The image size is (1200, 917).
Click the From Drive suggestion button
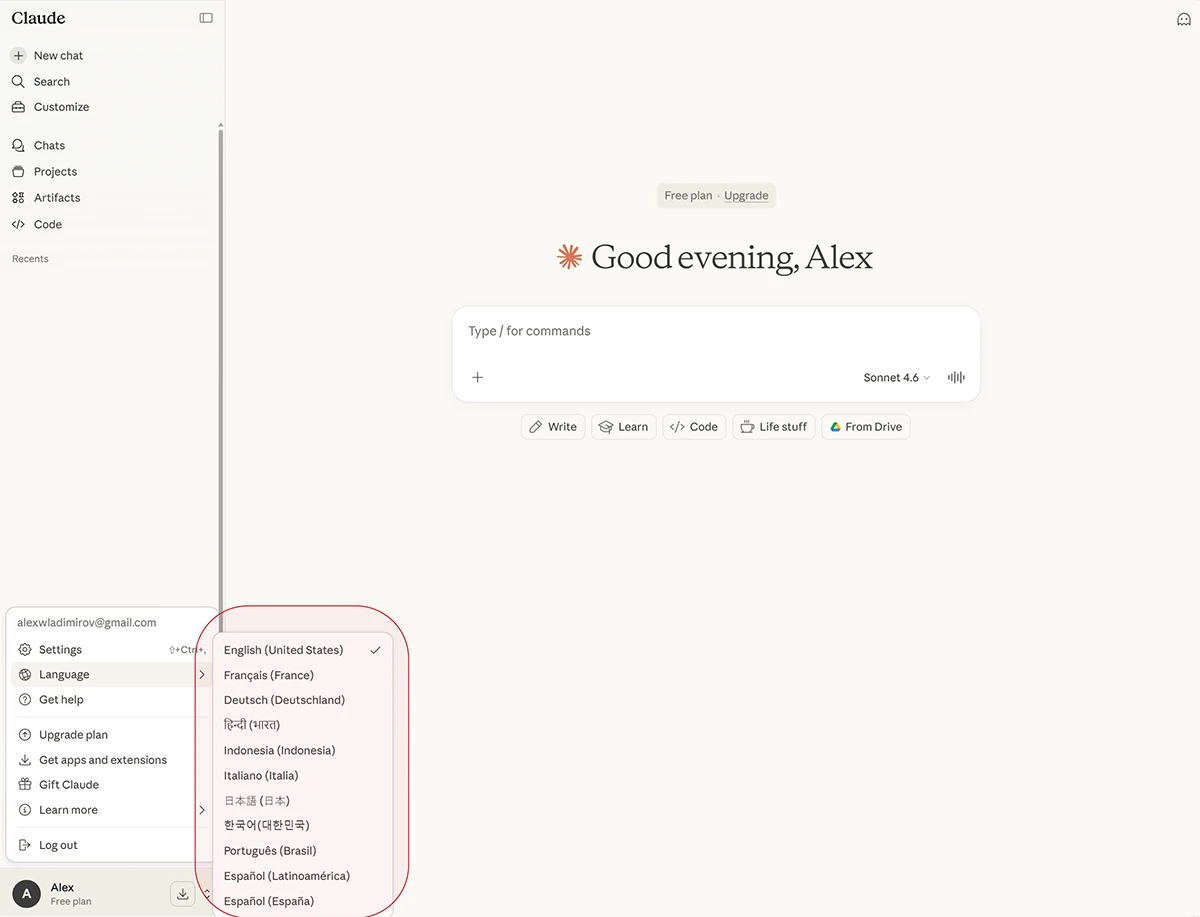865,427
